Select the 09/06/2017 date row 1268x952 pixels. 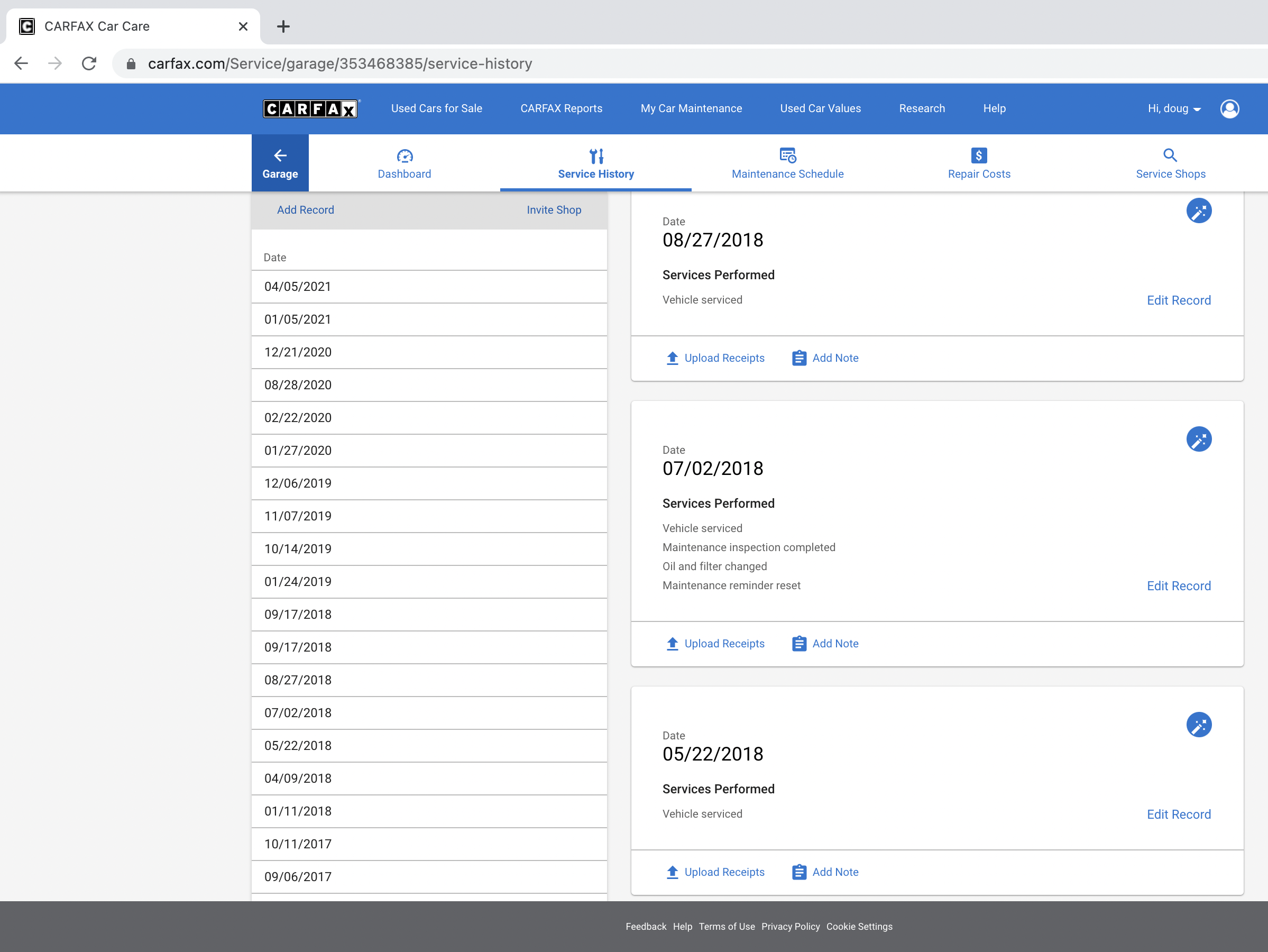[429, 876]
